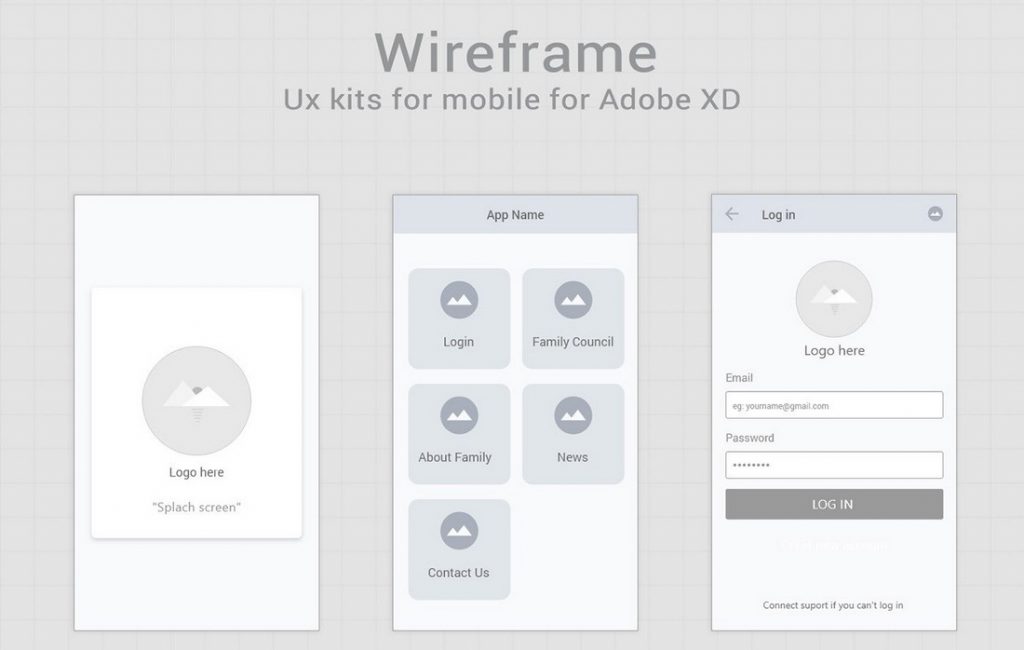
Task: Click the Email field label
Action: click(739, 378)
